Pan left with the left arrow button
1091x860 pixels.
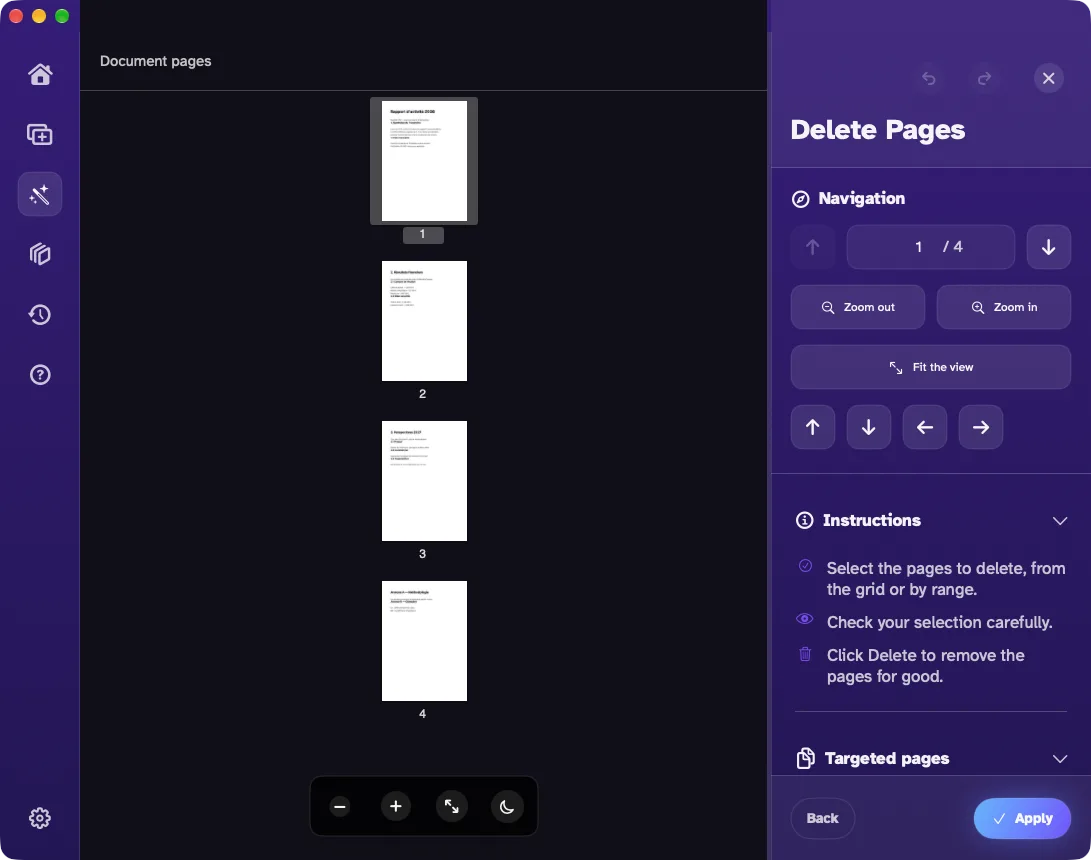(925, 427)
